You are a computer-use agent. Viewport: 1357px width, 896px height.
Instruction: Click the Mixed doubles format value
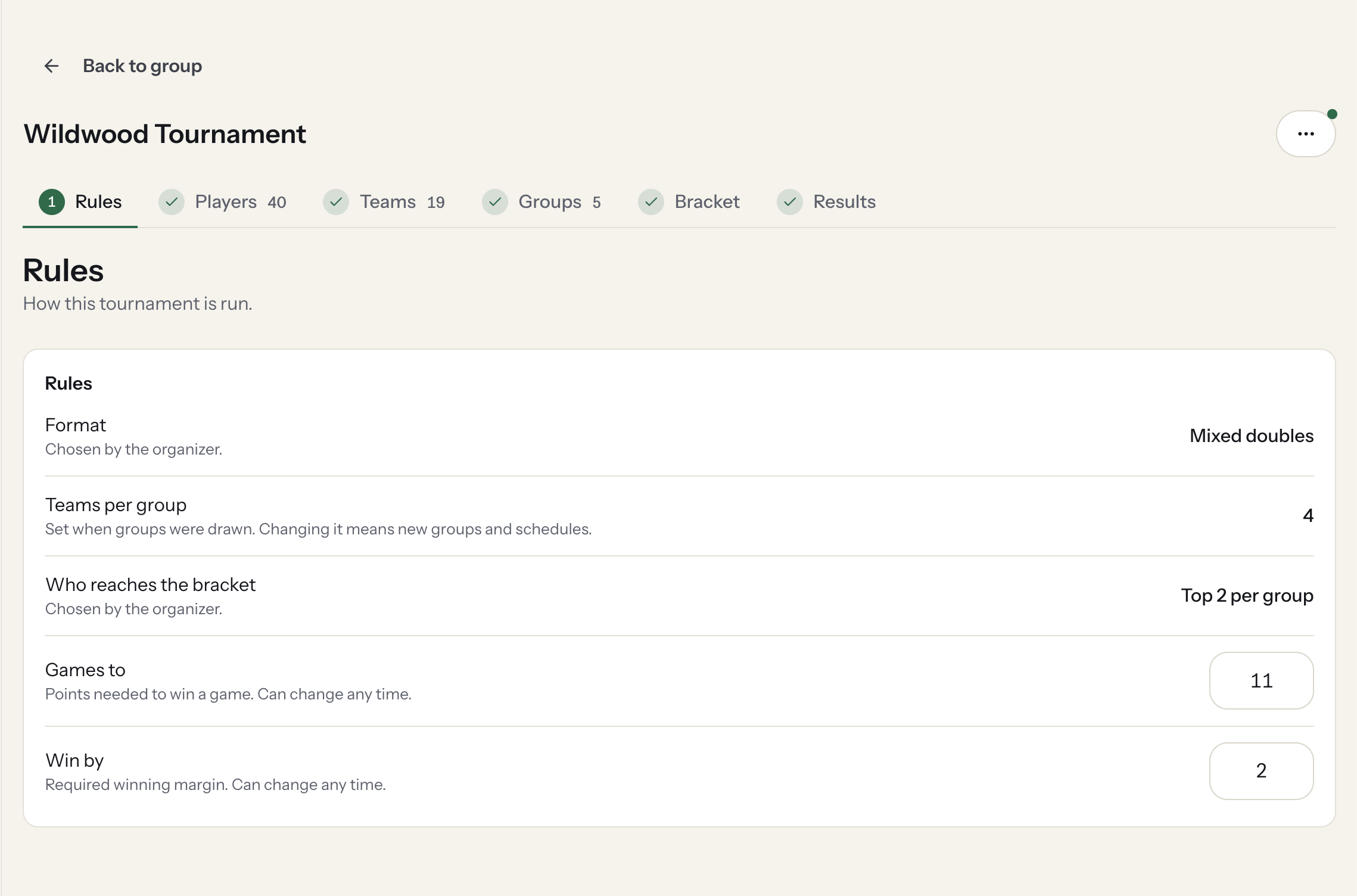1252,436
